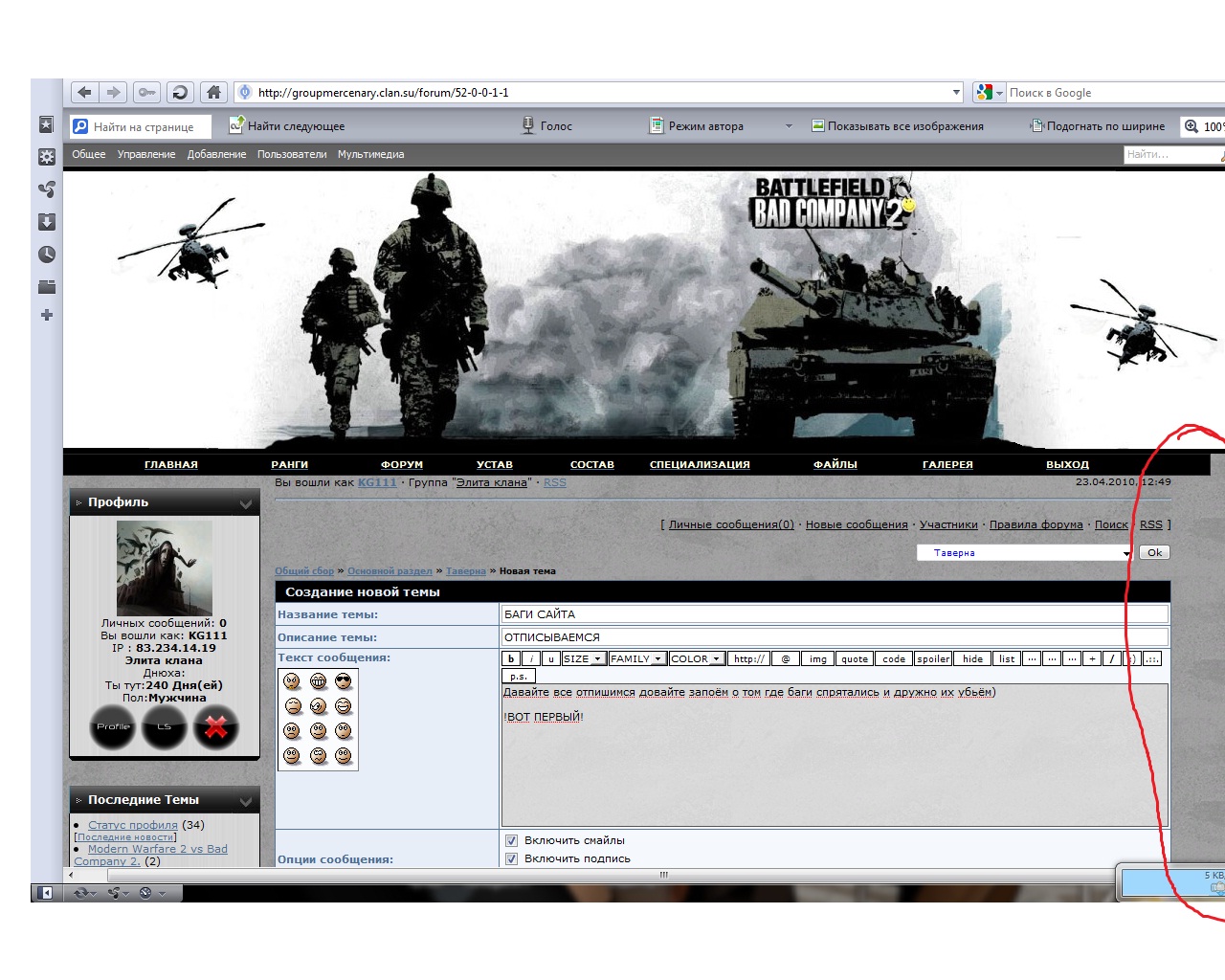Image resolution: width=1225 pixels, height=980 pixels.
Task: Insert a link with the http:// button
Action: [x=748, y=658]
